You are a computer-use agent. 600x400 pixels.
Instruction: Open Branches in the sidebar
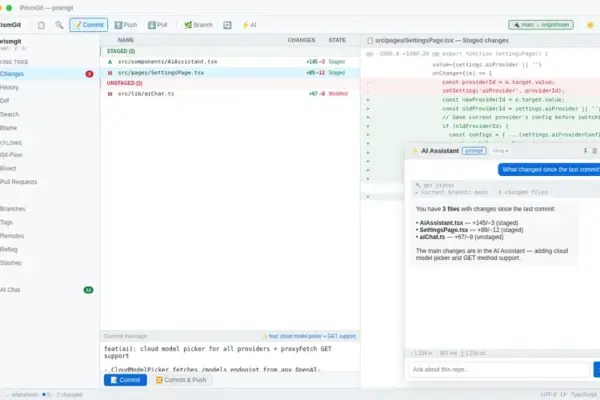(48, 209)
